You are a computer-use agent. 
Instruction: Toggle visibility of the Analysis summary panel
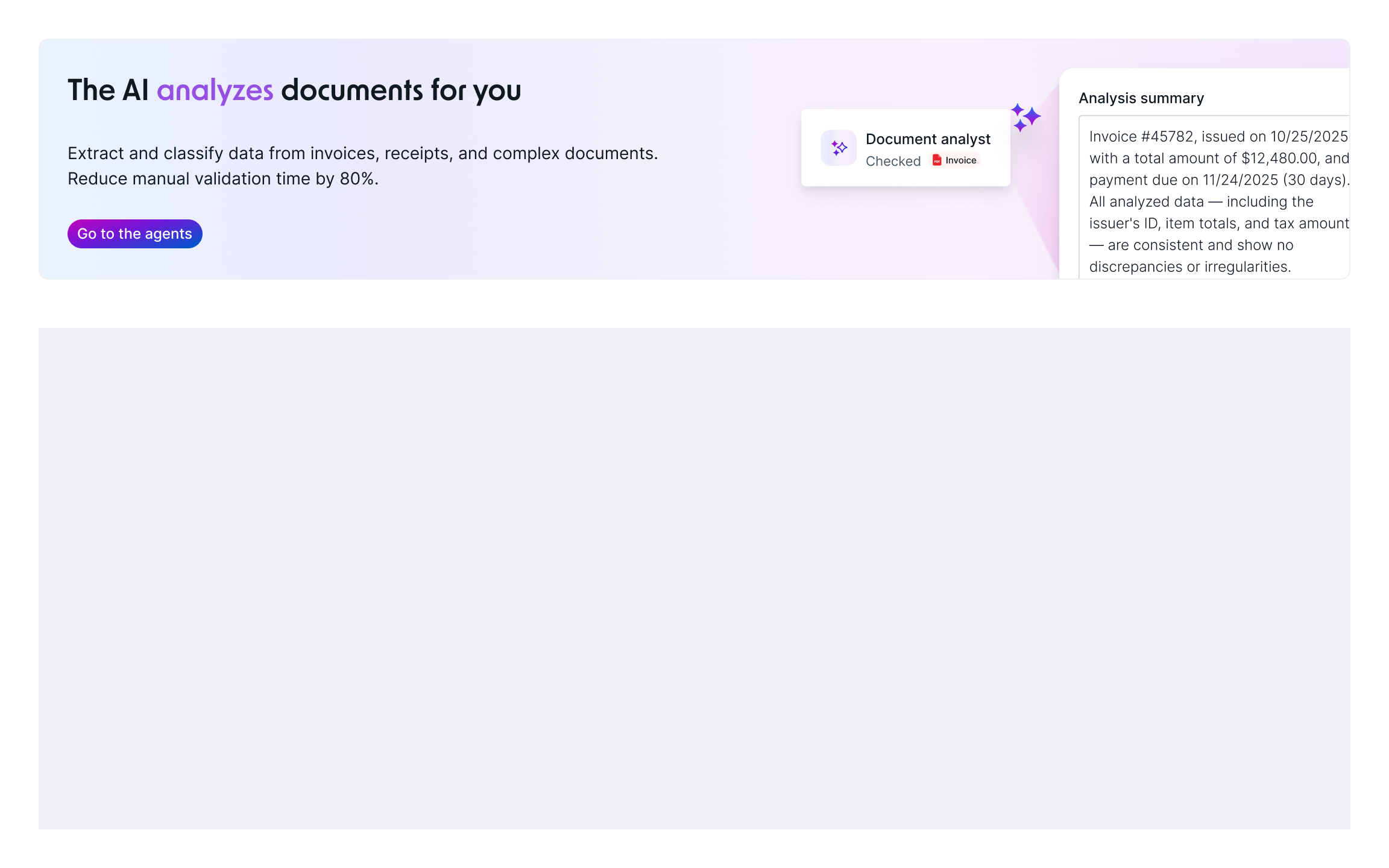click(x=1141, y=98)
